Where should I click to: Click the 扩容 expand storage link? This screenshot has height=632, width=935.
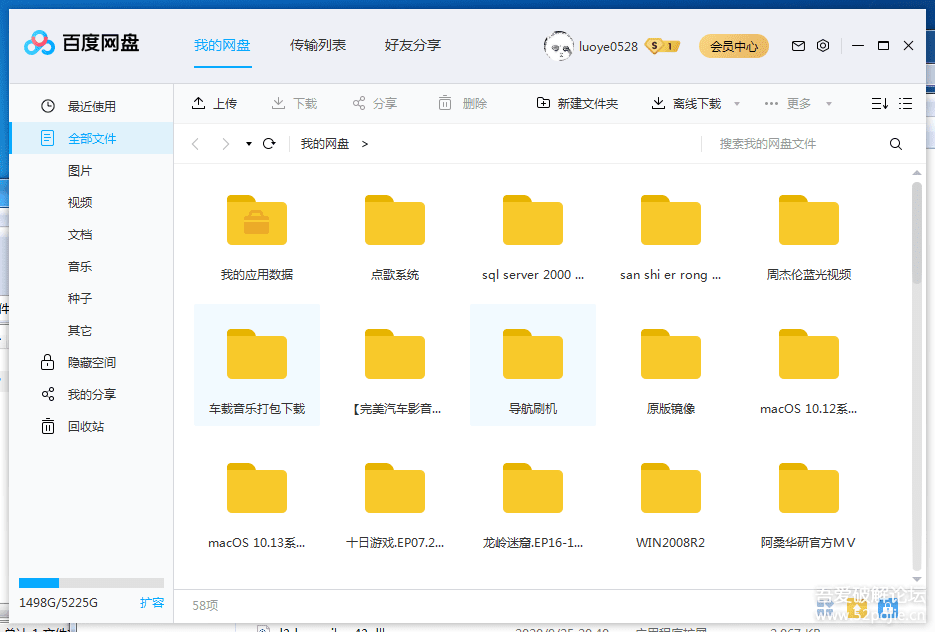tap(151, 602)
